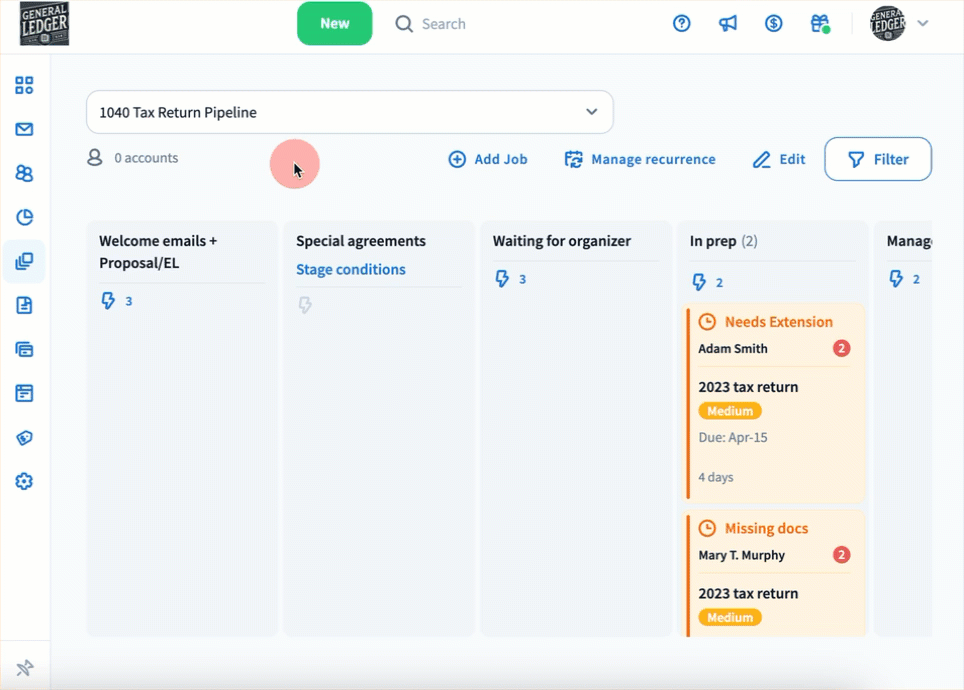Open Manage recurrence
The image size is (964, 690).
click(x=640, y=159)
